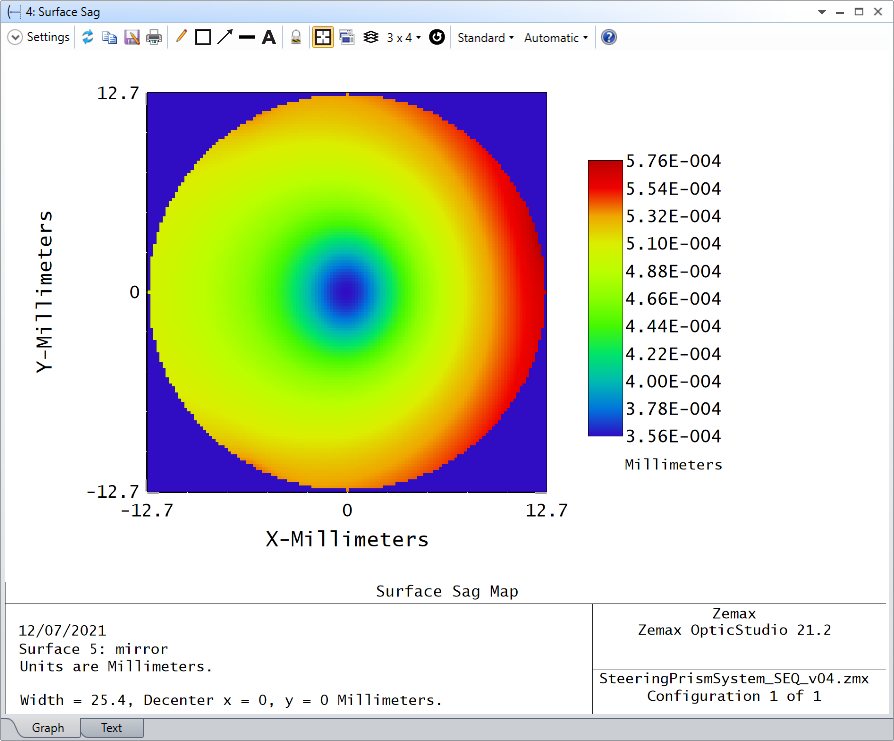Open the Standard dropdown menu
This screenshot has width=894, height=741.
[x=486, y=38]
